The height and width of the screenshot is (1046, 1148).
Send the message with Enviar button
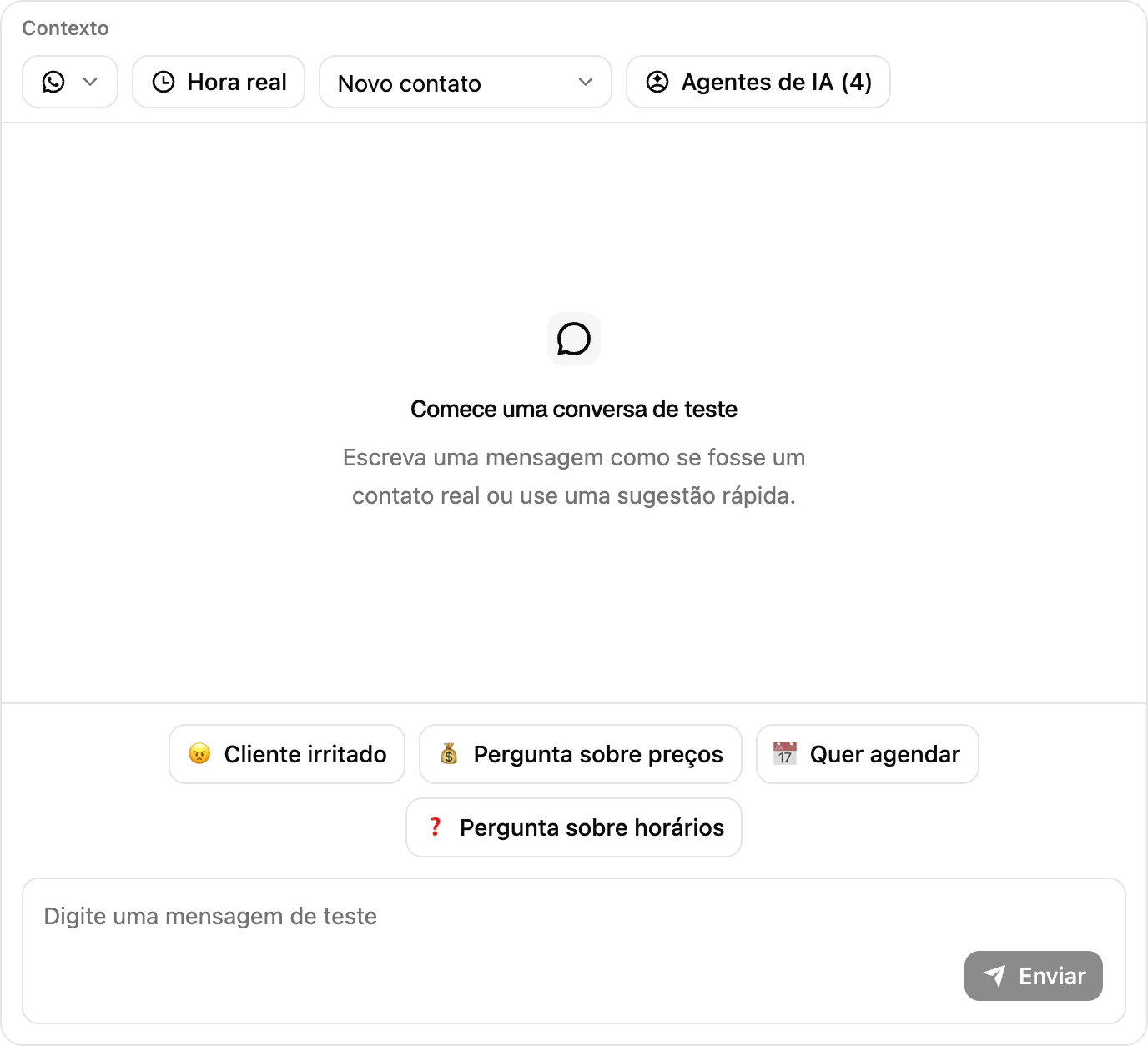tap(1034, 976)
